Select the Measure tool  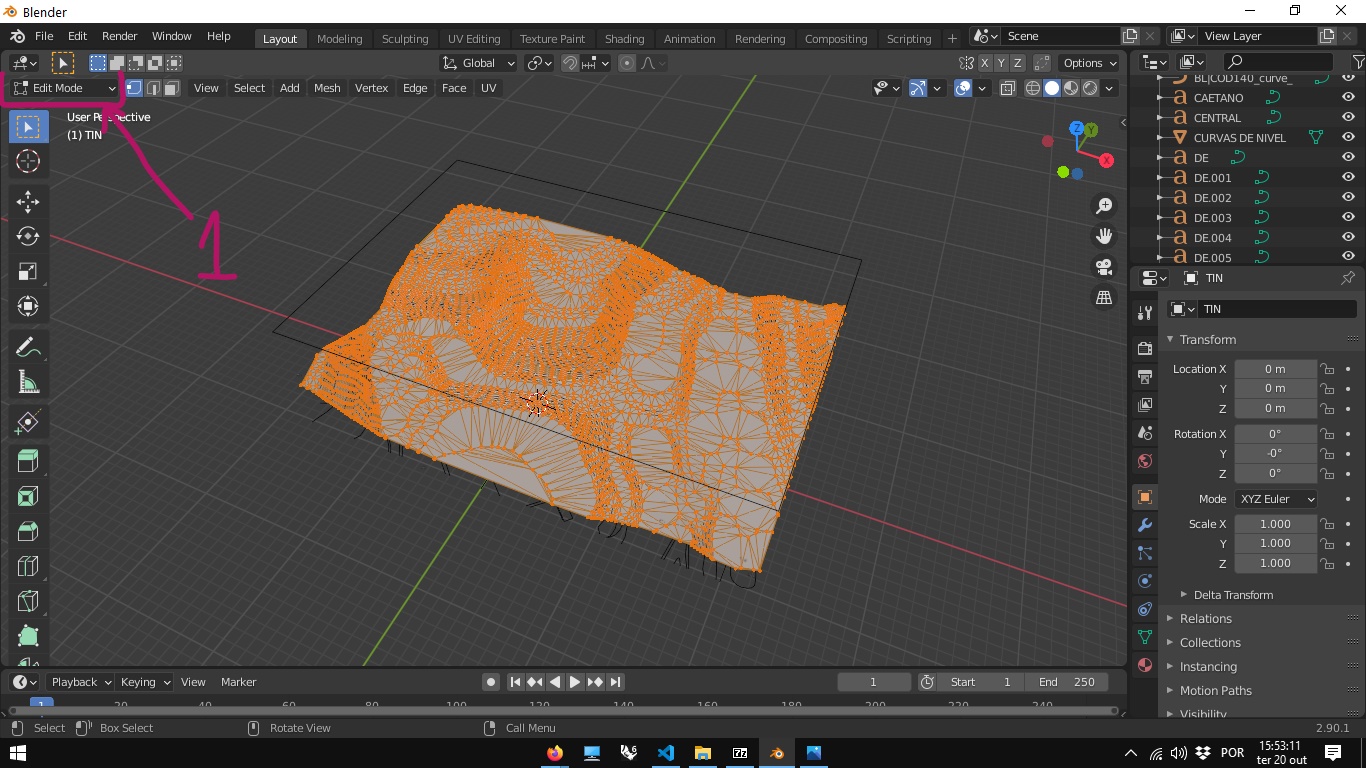(x=28, y=382)
